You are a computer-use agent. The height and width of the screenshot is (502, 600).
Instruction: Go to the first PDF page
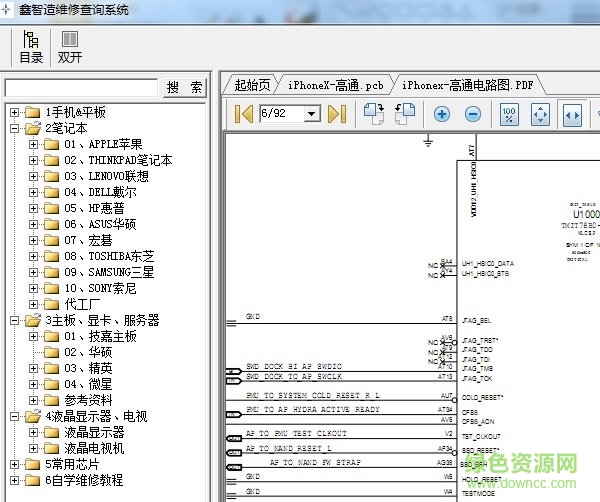243,114
